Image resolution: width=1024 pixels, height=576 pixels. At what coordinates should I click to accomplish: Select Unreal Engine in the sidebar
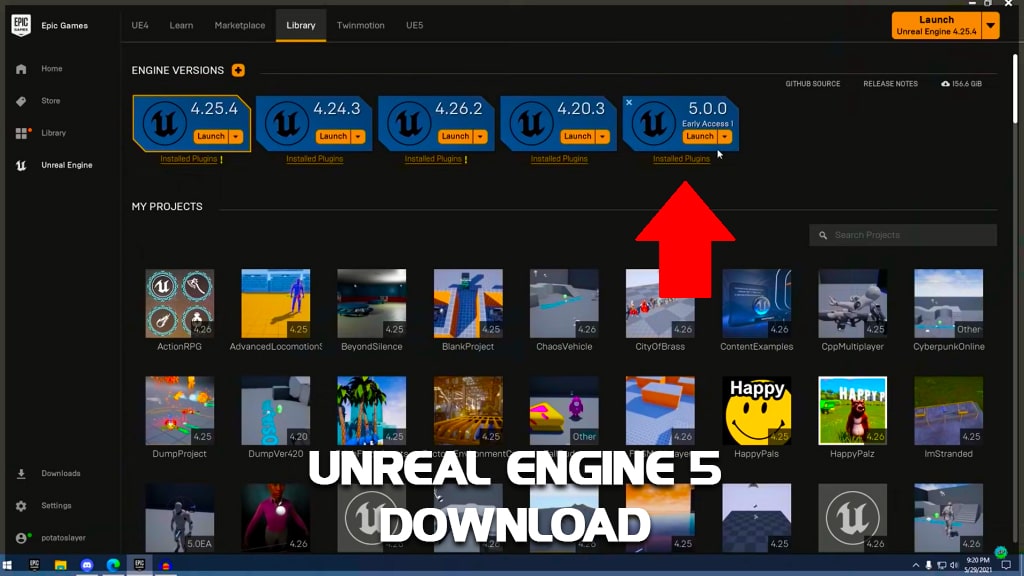(67, 165)
